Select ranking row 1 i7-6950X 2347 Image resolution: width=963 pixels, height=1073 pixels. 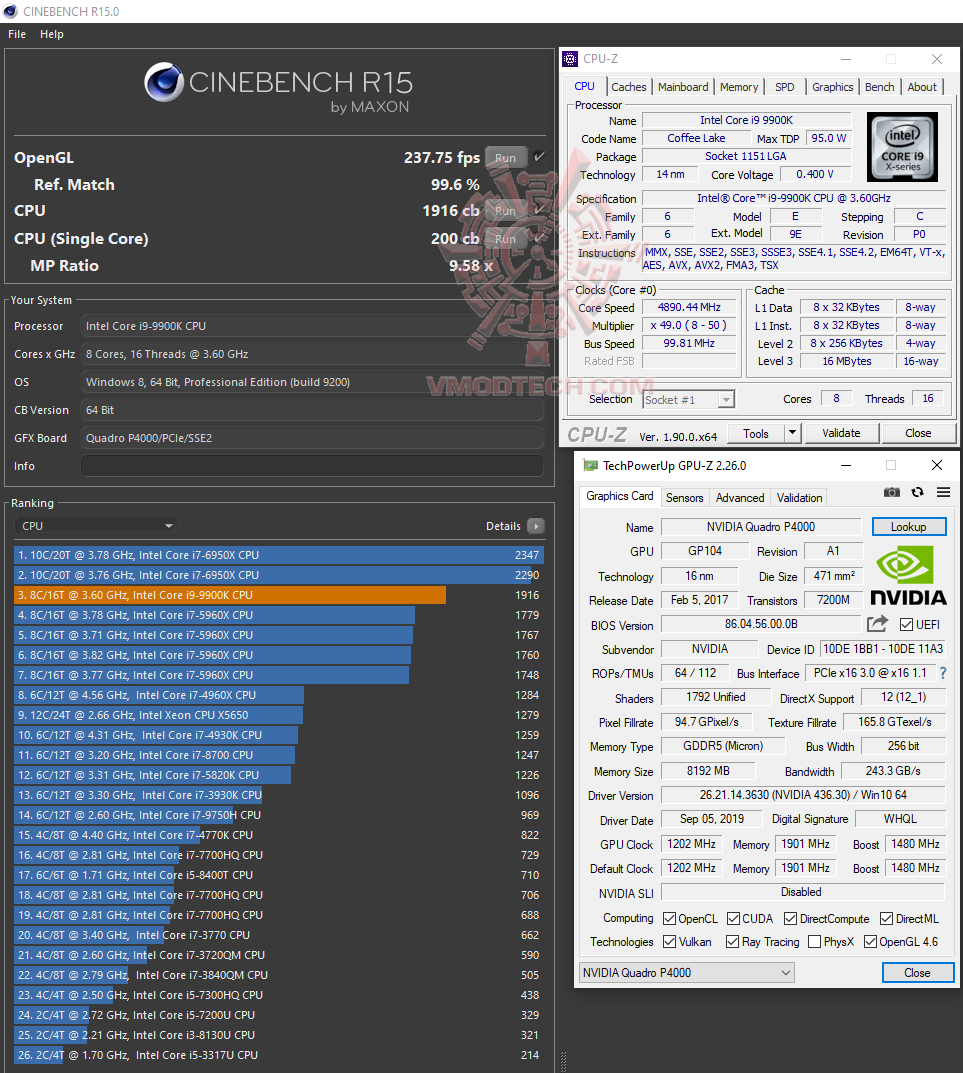279,555
